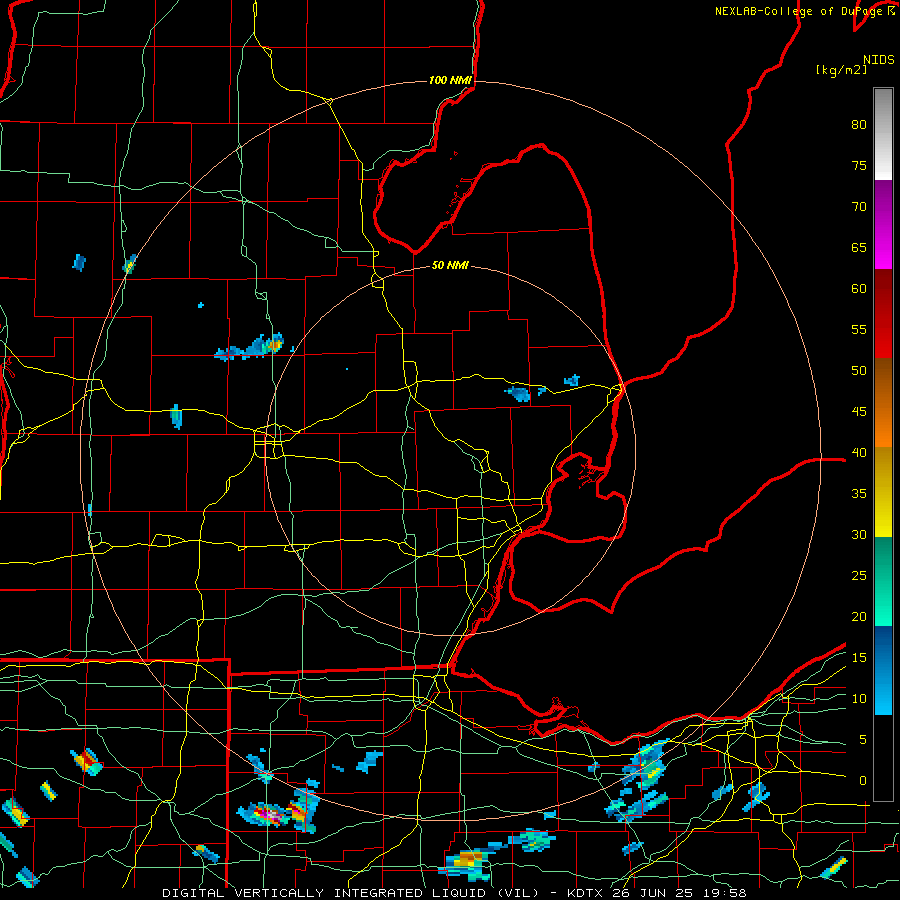Screen dimensions: 900x900
Task: Click the 60 value on the legend
Action: coord(859,289)
